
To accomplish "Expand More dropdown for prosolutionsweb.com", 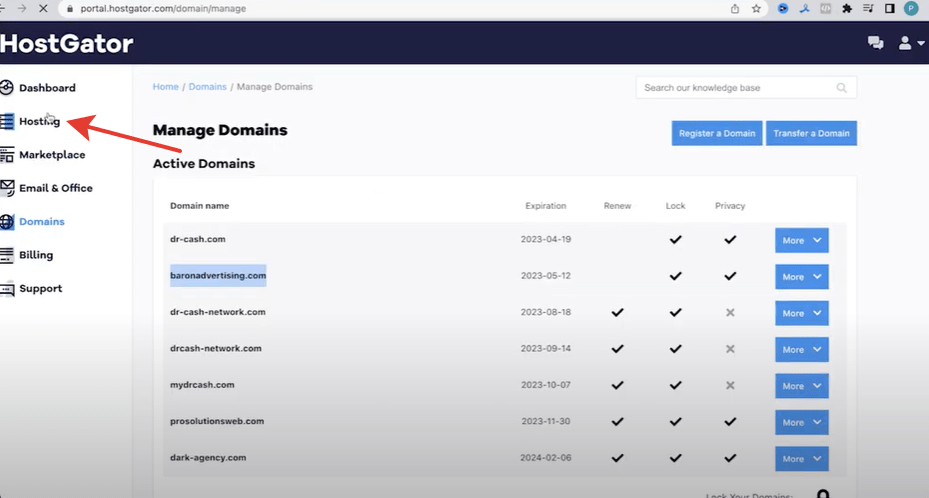I will [x=802, y=422].
